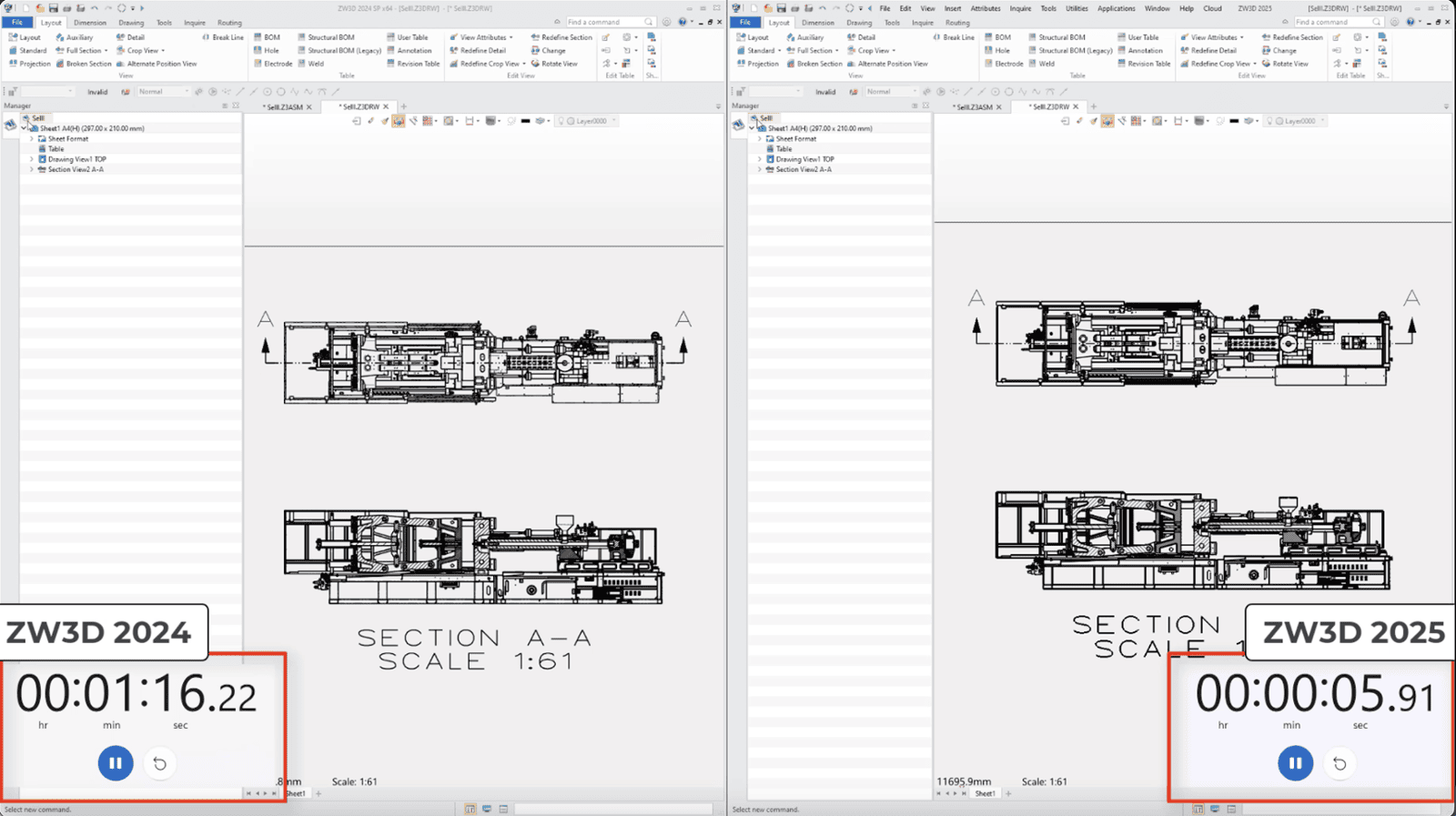Click Undo in ZW3D 2024 title bar
This screenshot has width=1456, height=816.
[94, 8]
